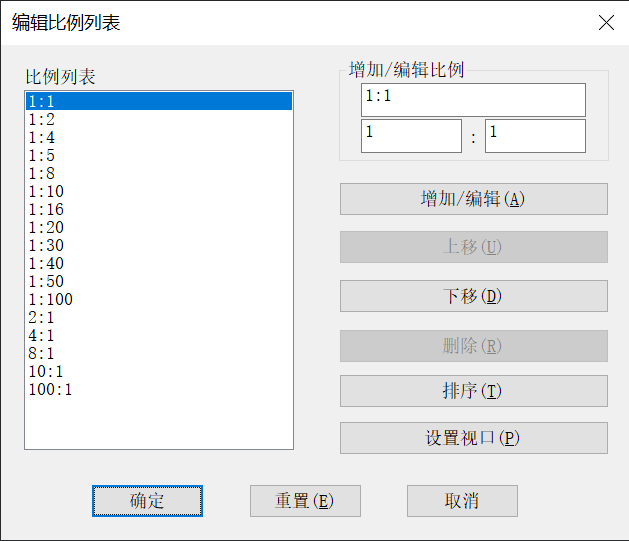Choose the 1:10 scale item
The height and width of the screenshot is (541, 629).
[46, 191]
